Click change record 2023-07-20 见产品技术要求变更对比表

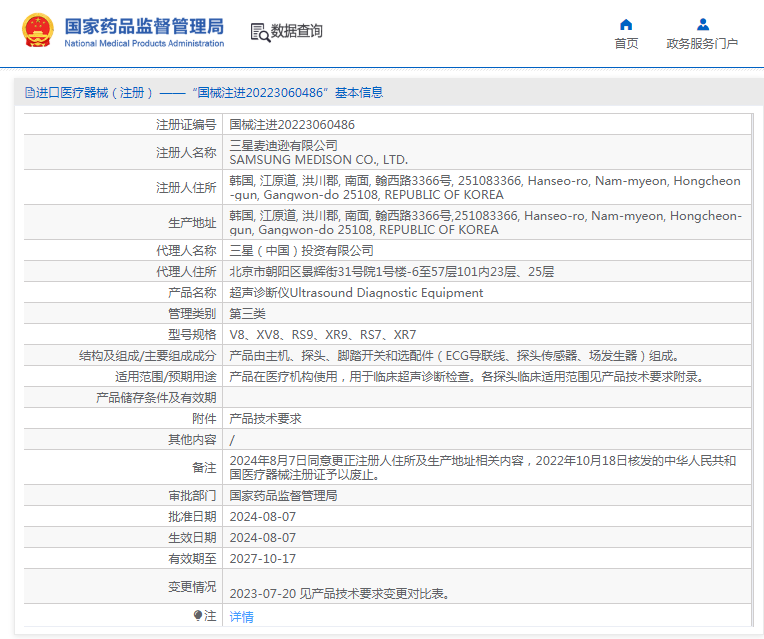(340, 593)
